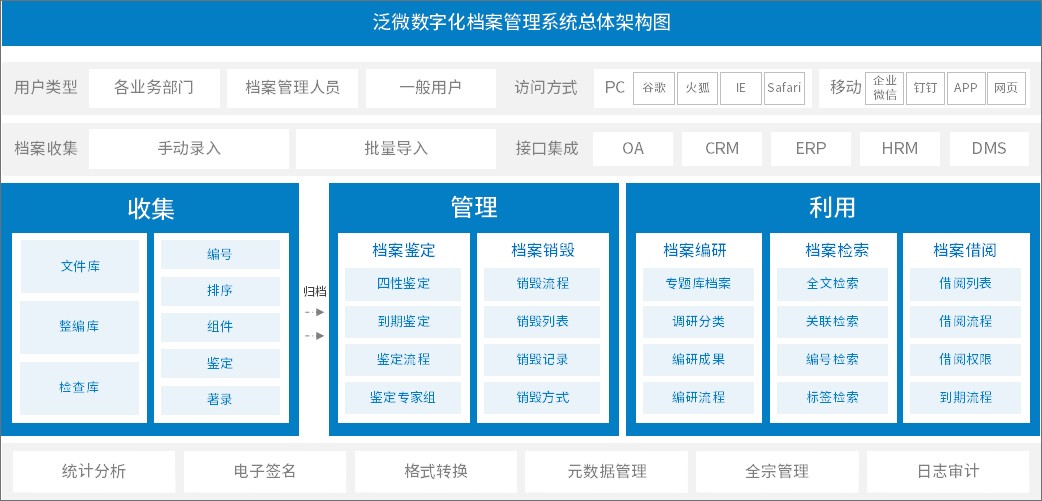Click the 编研成果 item
Image resolution: width=1042 pixels, height=501 pixels.
click(x=698, y=359)
